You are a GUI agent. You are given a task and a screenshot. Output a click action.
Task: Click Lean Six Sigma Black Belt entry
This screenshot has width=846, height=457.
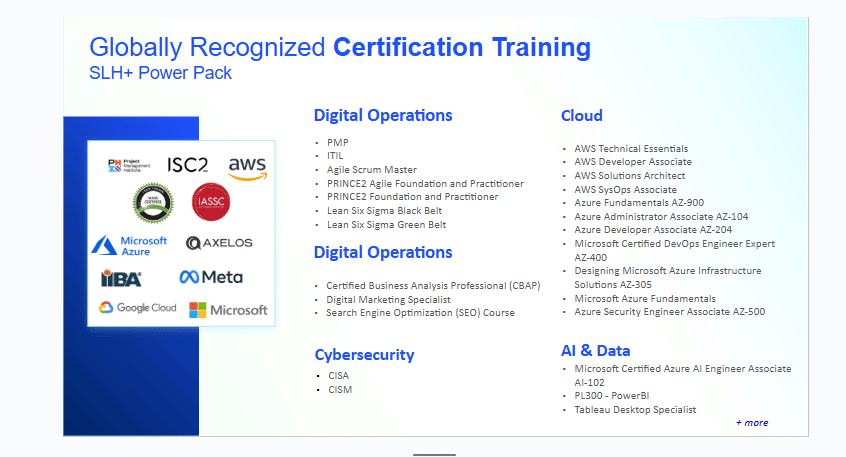[x=386, y=211]
